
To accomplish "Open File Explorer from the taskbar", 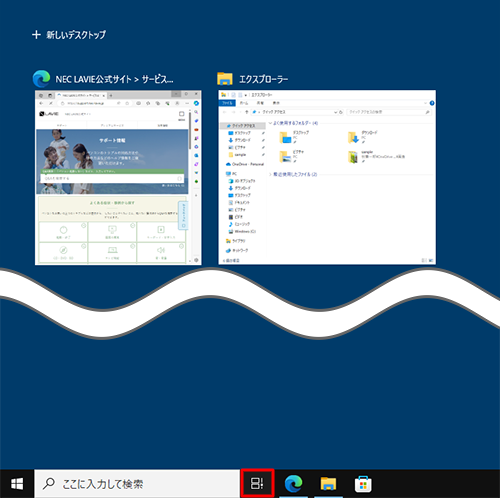I will [x=328, y=484].
